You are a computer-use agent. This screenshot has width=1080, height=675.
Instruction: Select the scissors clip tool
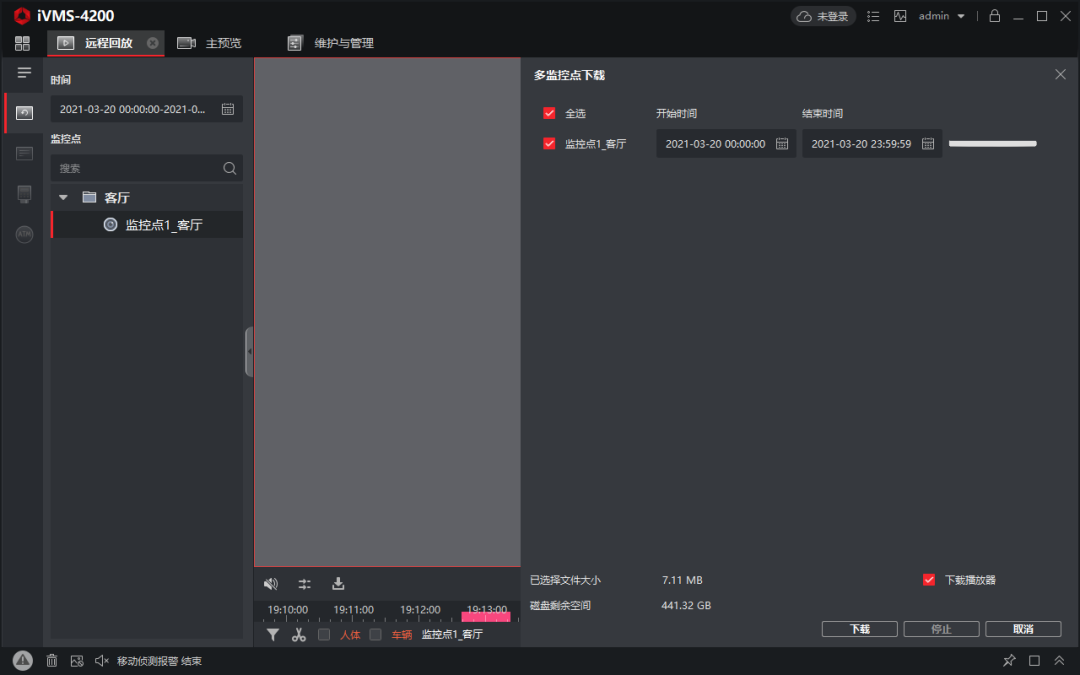point(298,635)
